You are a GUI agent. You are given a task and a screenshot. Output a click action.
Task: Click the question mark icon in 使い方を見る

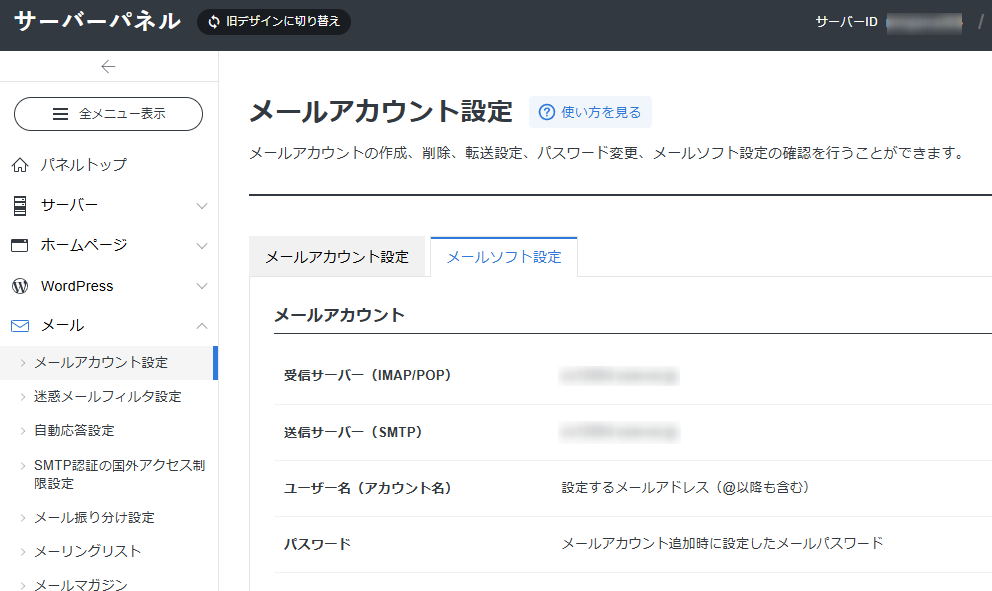[546, 112]
